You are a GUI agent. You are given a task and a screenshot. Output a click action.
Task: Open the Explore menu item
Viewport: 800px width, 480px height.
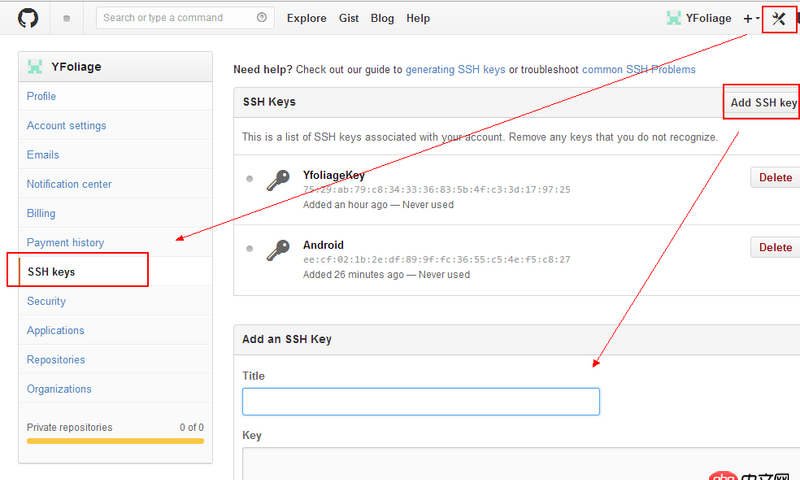(x=306, y=18)
